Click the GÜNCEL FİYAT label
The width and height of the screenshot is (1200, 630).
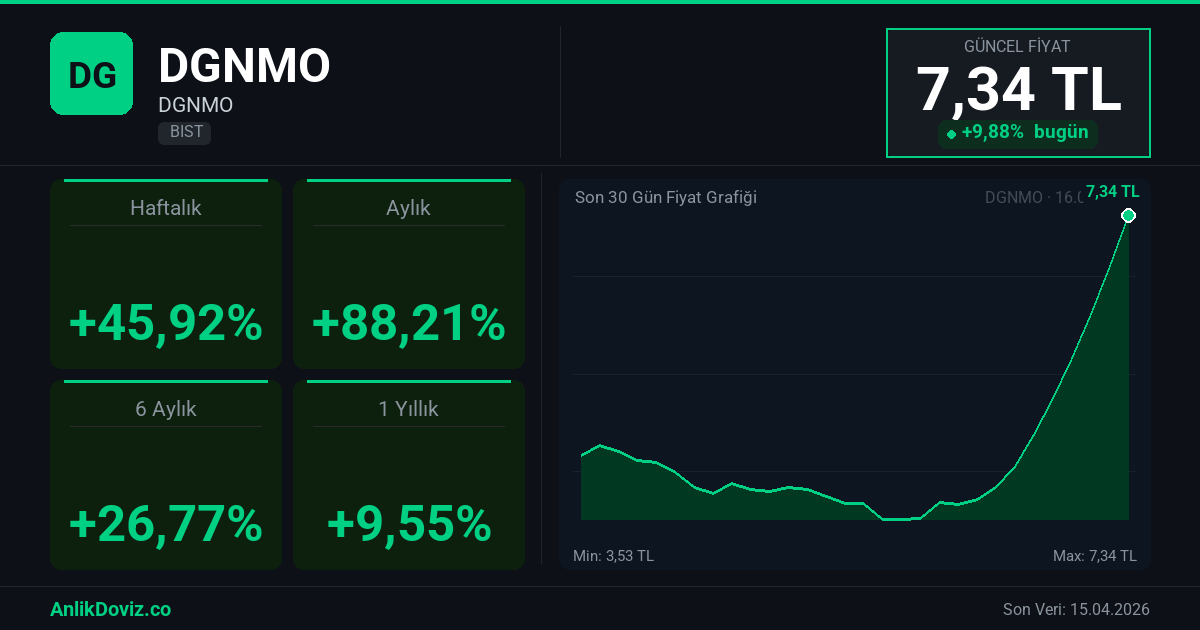pos(1017,47)
